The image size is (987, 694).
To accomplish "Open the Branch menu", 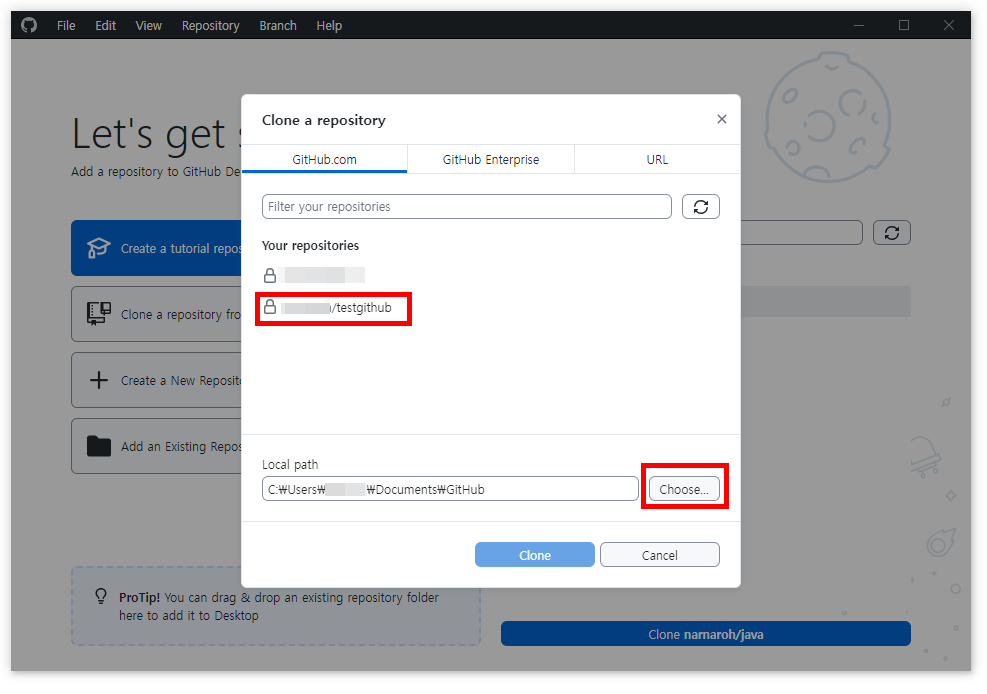I will click(278, 26).
